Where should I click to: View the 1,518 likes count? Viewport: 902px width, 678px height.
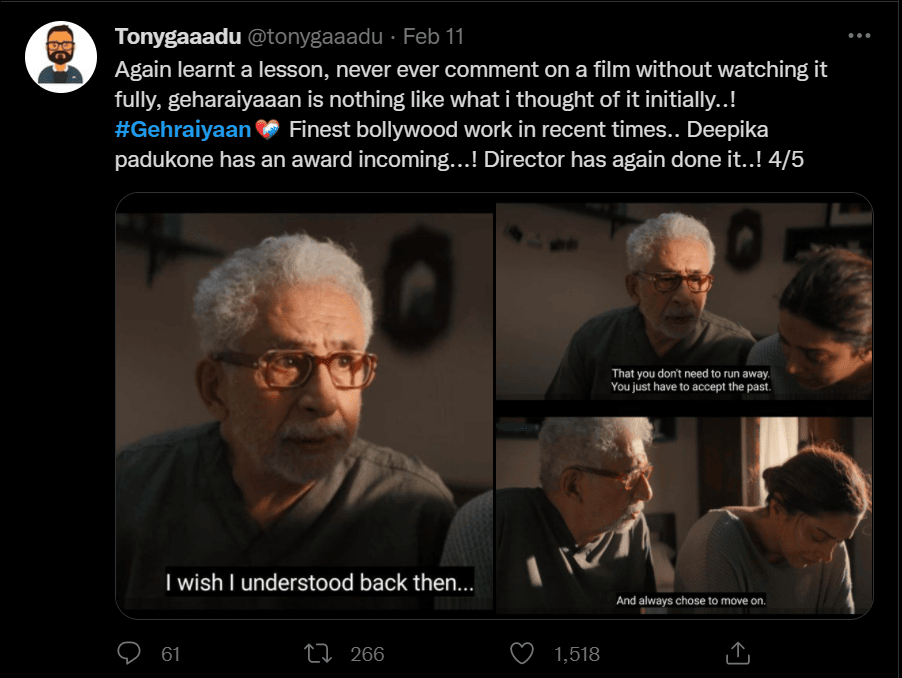[576, 654]
